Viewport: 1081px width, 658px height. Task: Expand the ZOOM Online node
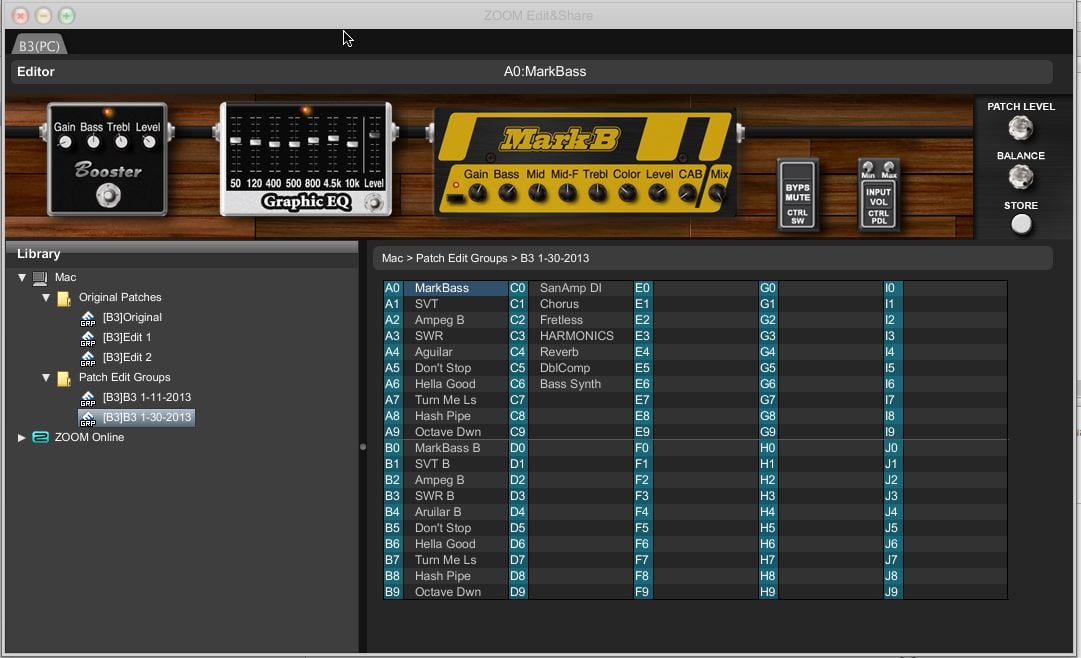coord(21,437)
